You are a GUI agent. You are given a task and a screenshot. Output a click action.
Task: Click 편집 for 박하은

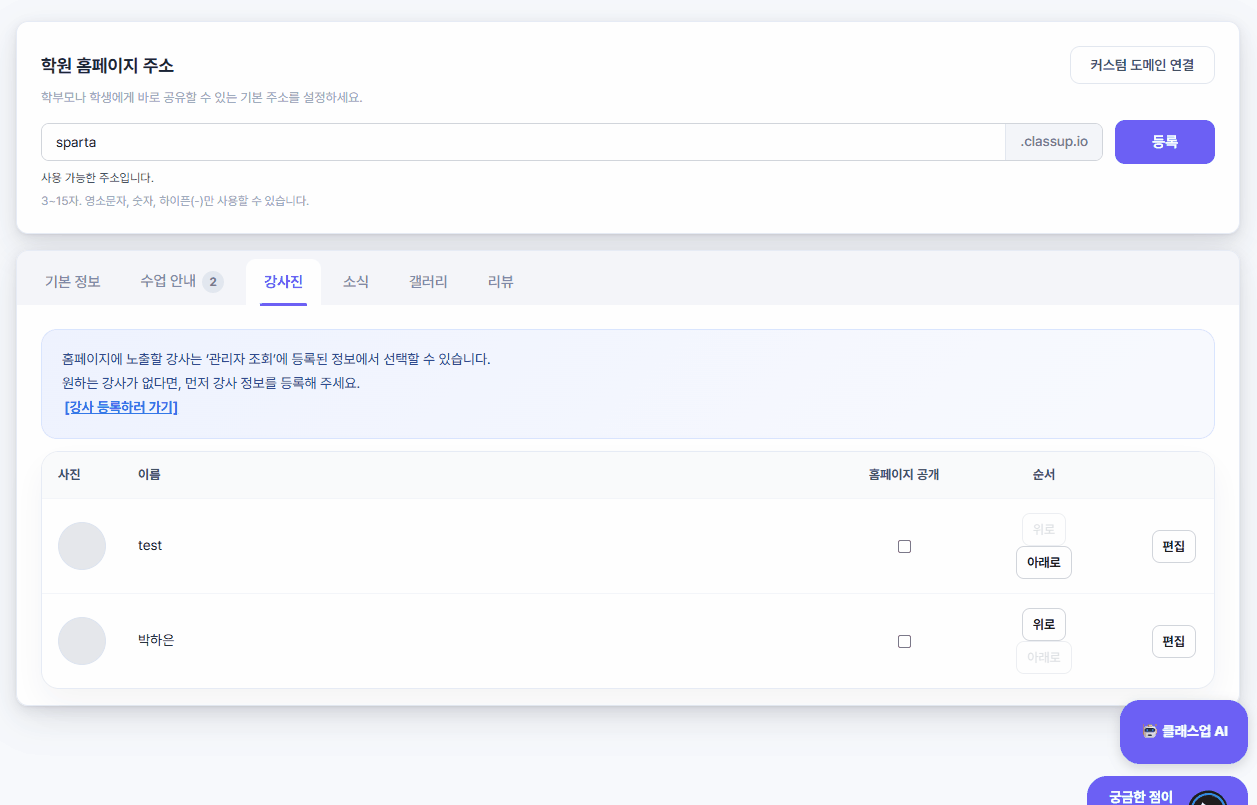[x=1174, y=641]
